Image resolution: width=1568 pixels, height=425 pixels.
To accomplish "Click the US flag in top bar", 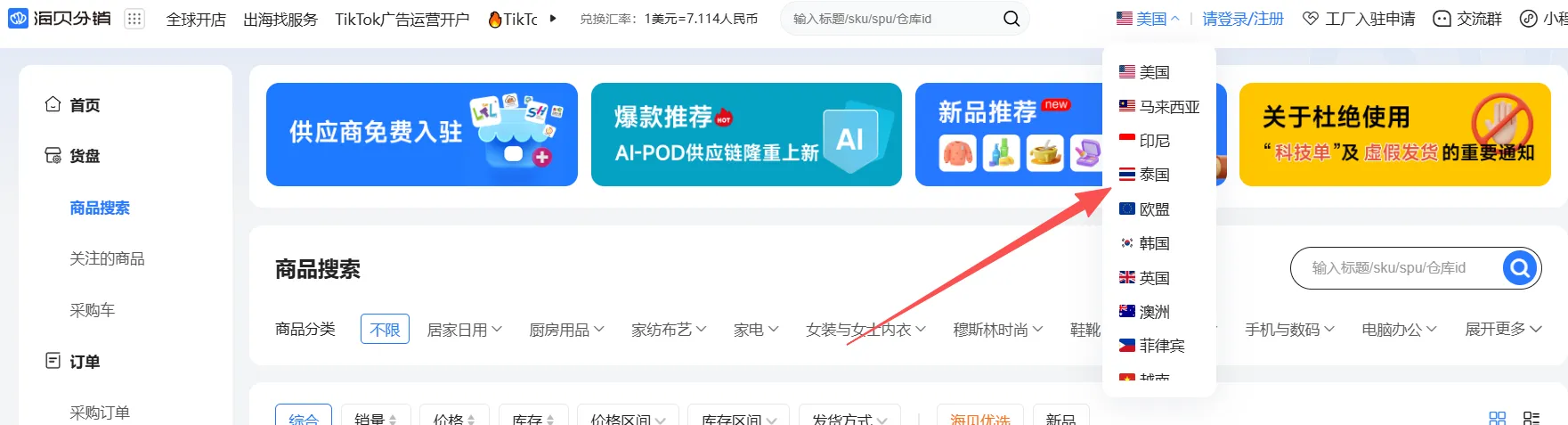I will (1125, 18).
